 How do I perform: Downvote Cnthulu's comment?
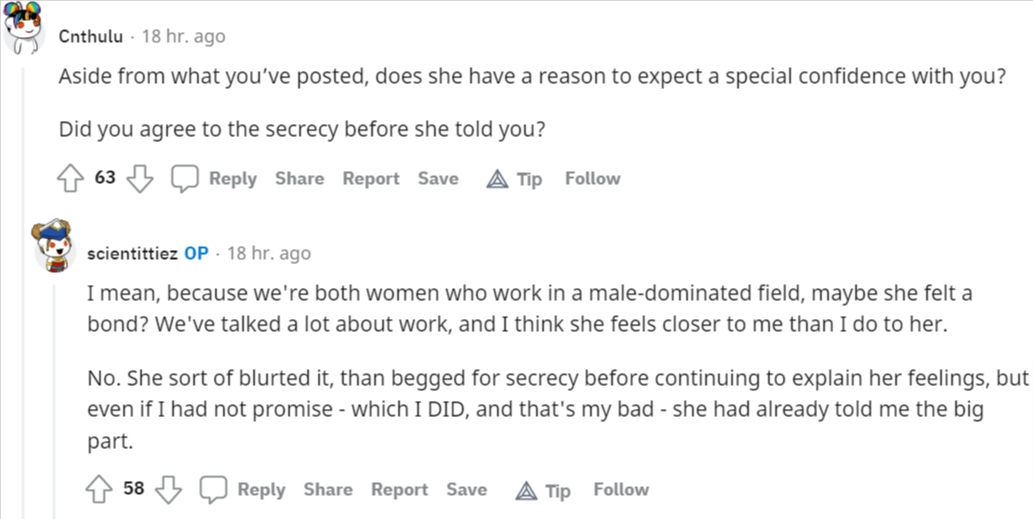140,178
